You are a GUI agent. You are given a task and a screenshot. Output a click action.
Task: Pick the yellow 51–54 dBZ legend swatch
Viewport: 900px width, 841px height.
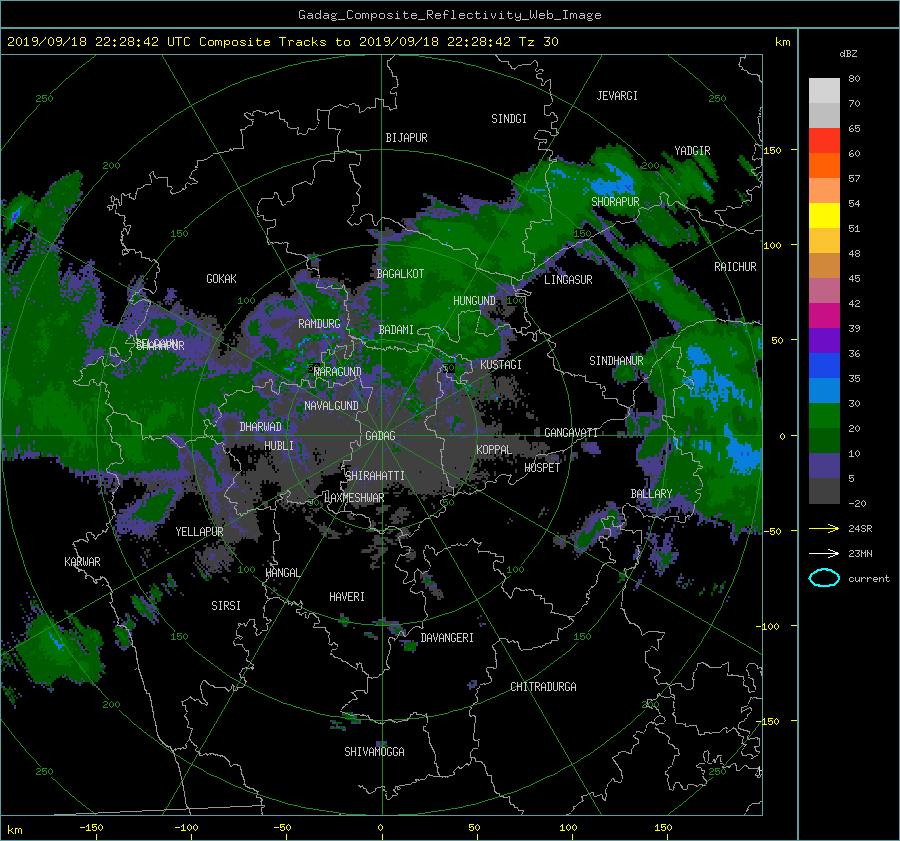[x=824, y=216]
